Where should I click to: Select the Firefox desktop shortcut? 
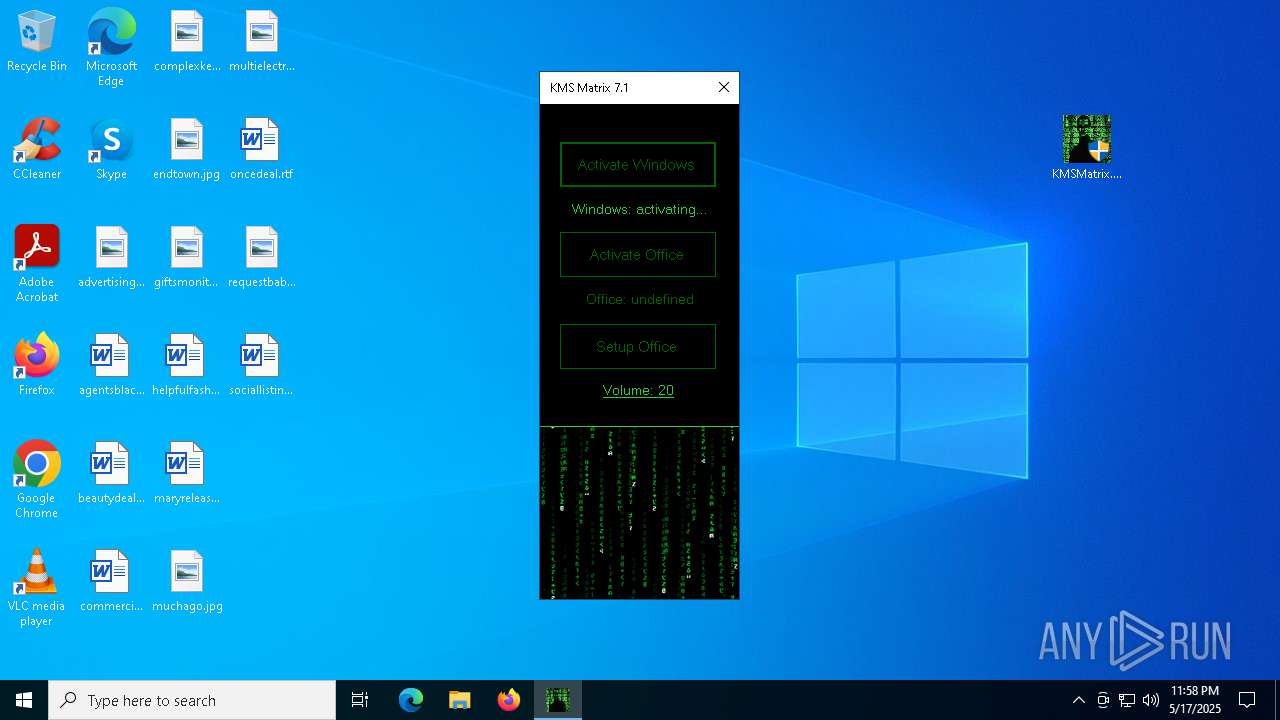[37, 365]
